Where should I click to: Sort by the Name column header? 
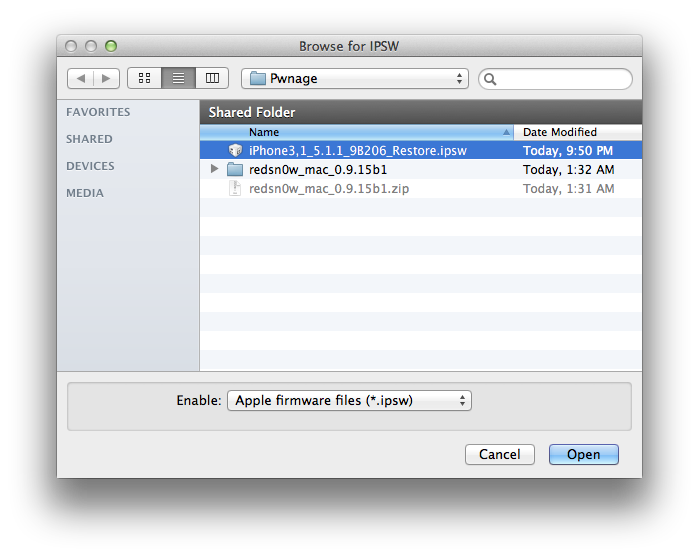point(357,132)
